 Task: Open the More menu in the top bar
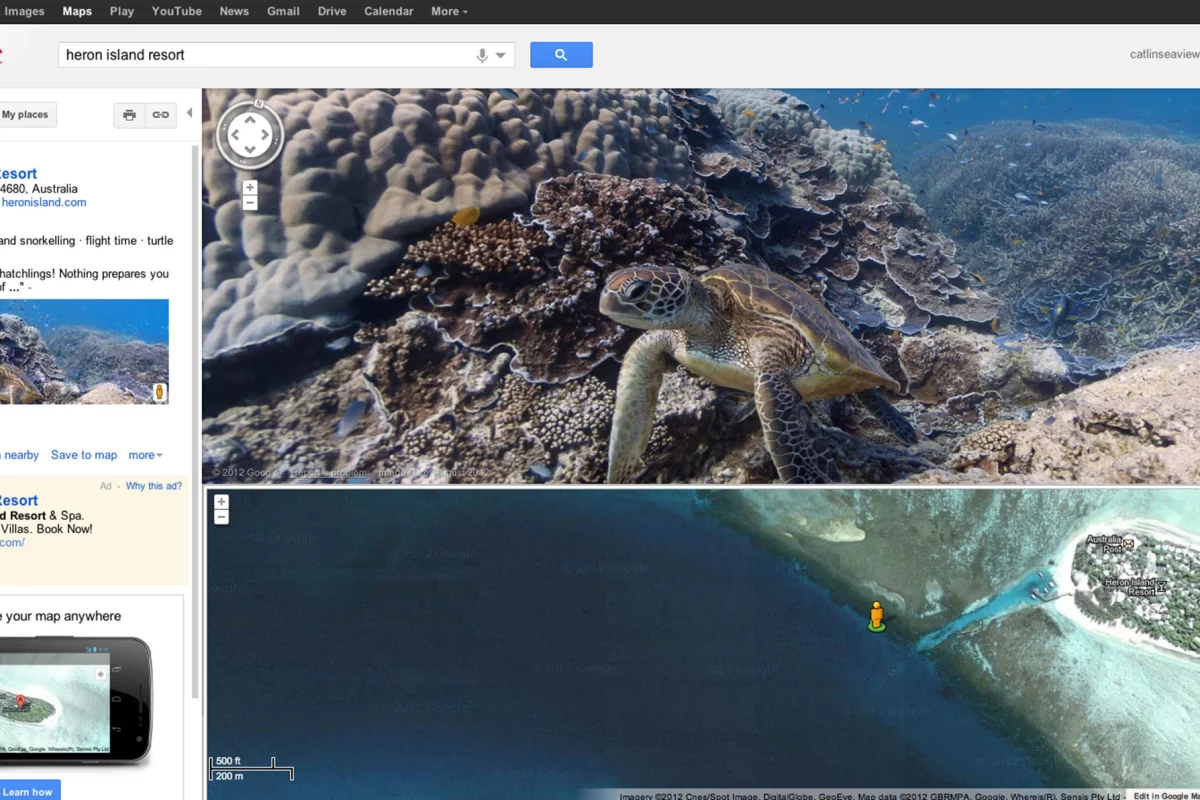point(447,11)
